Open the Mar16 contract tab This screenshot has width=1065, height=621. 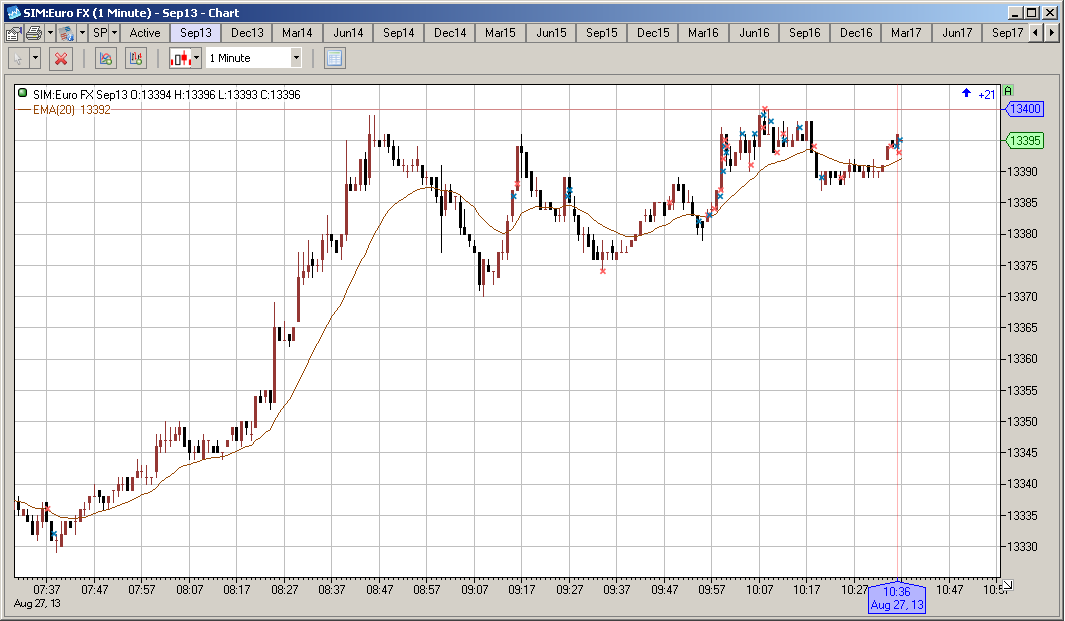[703, 33]
